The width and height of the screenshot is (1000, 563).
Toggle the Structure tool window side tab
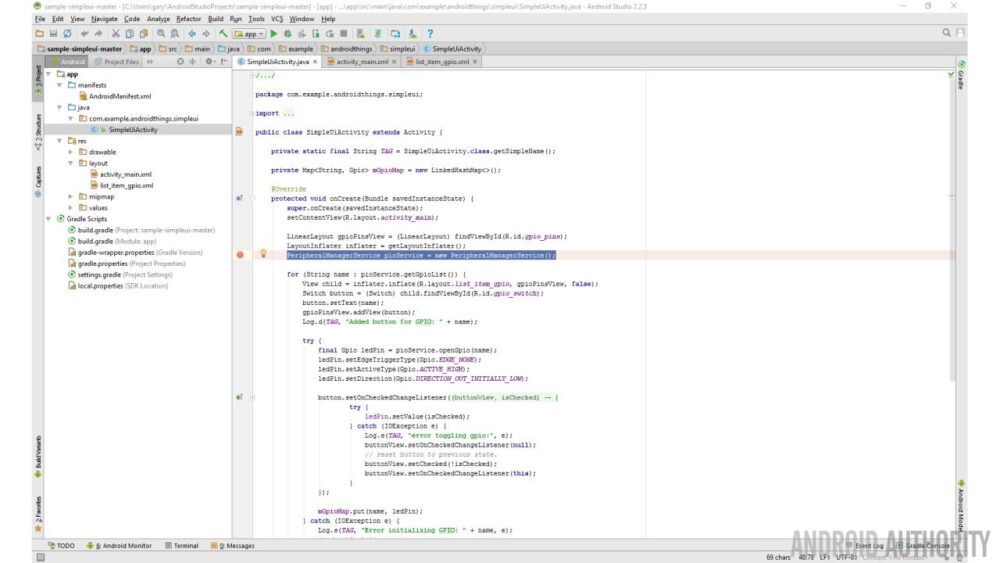coord(38,130)
